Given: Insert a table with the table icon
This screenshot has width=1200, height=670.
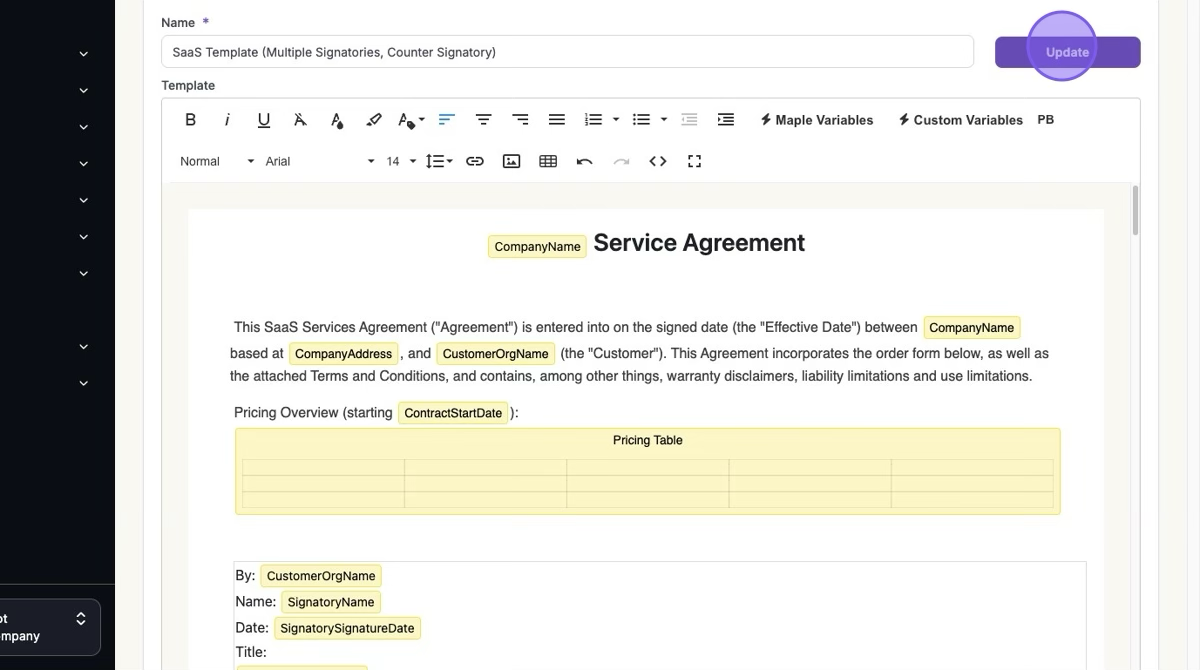Looking at the screenshot, I should [548, 161].
